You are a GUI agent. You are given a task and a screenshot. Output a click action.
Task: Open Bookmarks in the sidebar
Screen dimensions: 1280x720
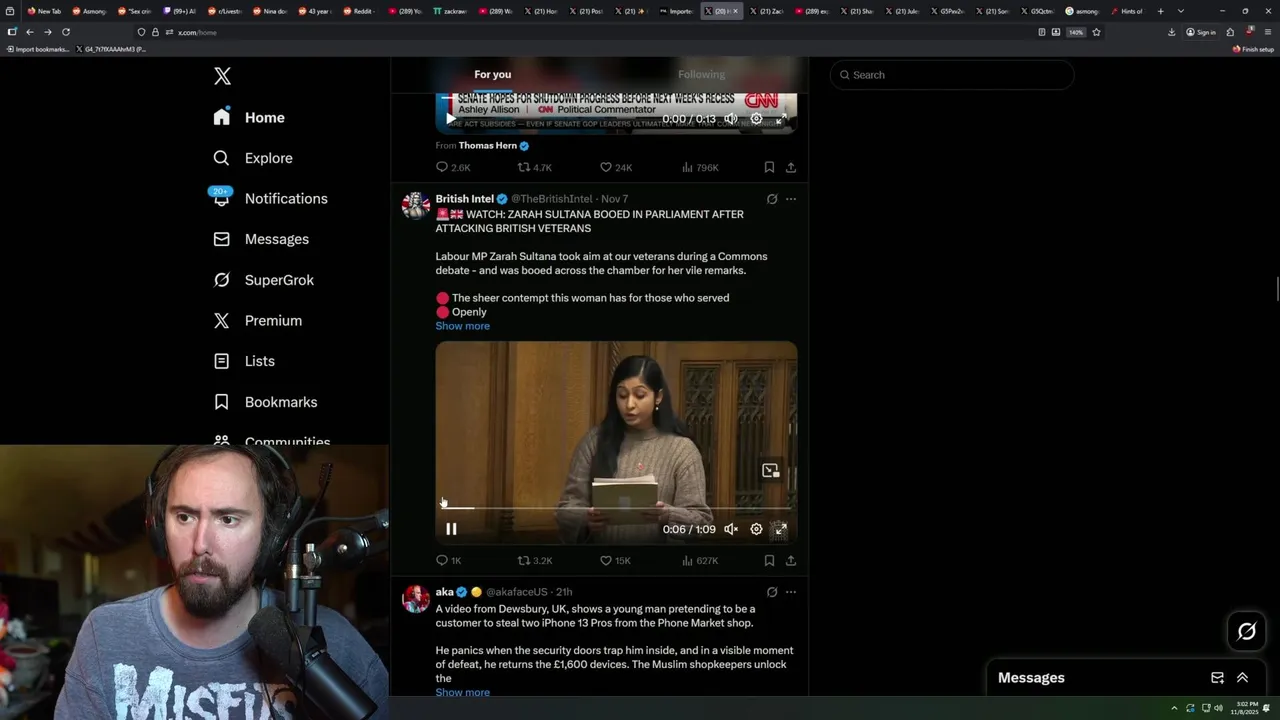(265, 402)
